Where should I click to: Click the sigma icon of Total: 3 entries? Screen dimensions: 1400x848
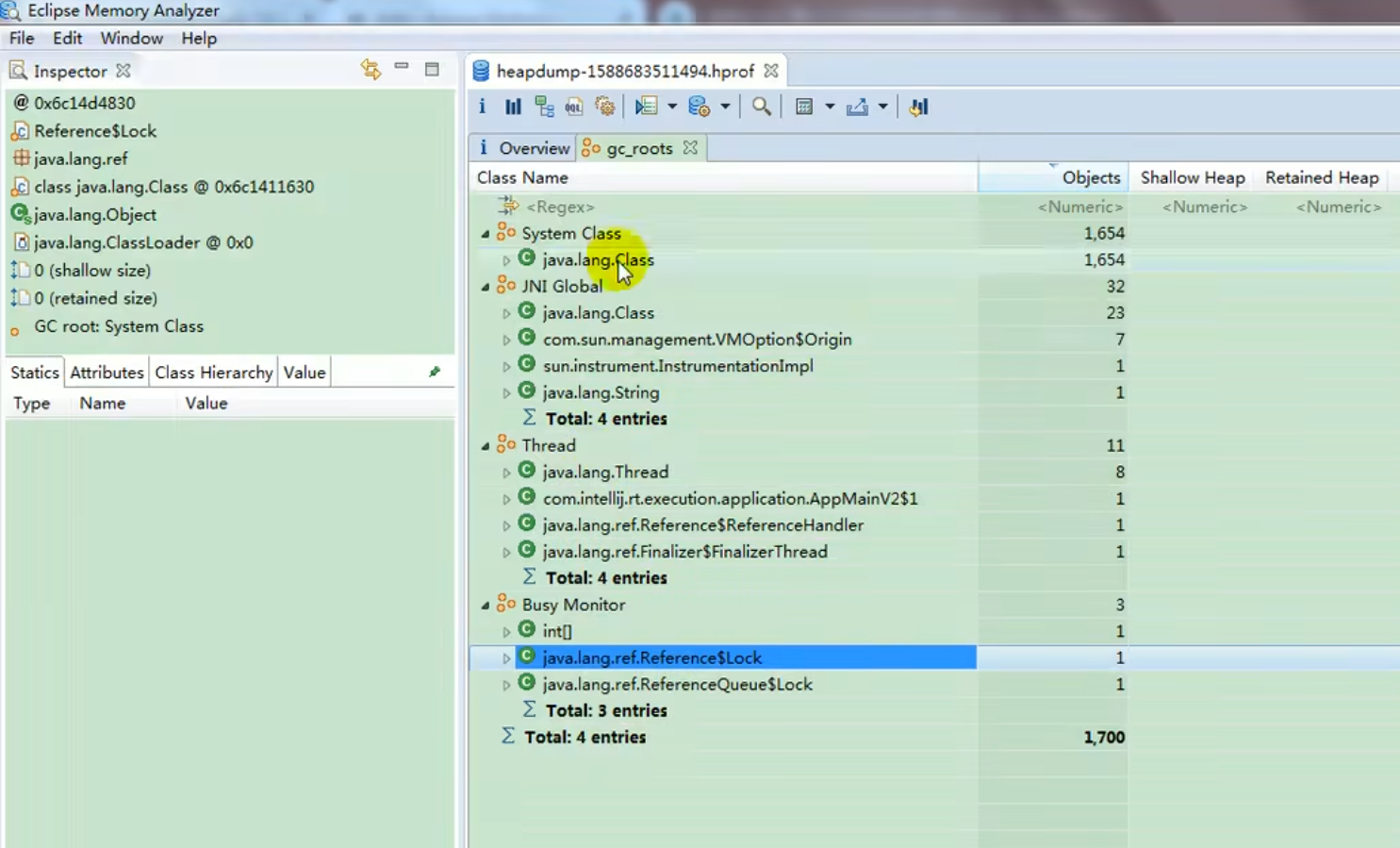click(x=530, y=708)
